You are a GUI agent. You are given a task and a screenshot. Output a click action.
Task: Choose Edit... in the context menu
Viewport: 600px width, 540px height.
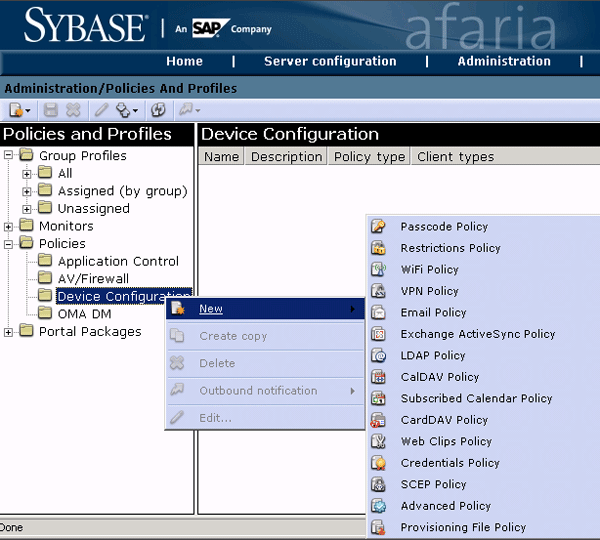click(265, 418)
